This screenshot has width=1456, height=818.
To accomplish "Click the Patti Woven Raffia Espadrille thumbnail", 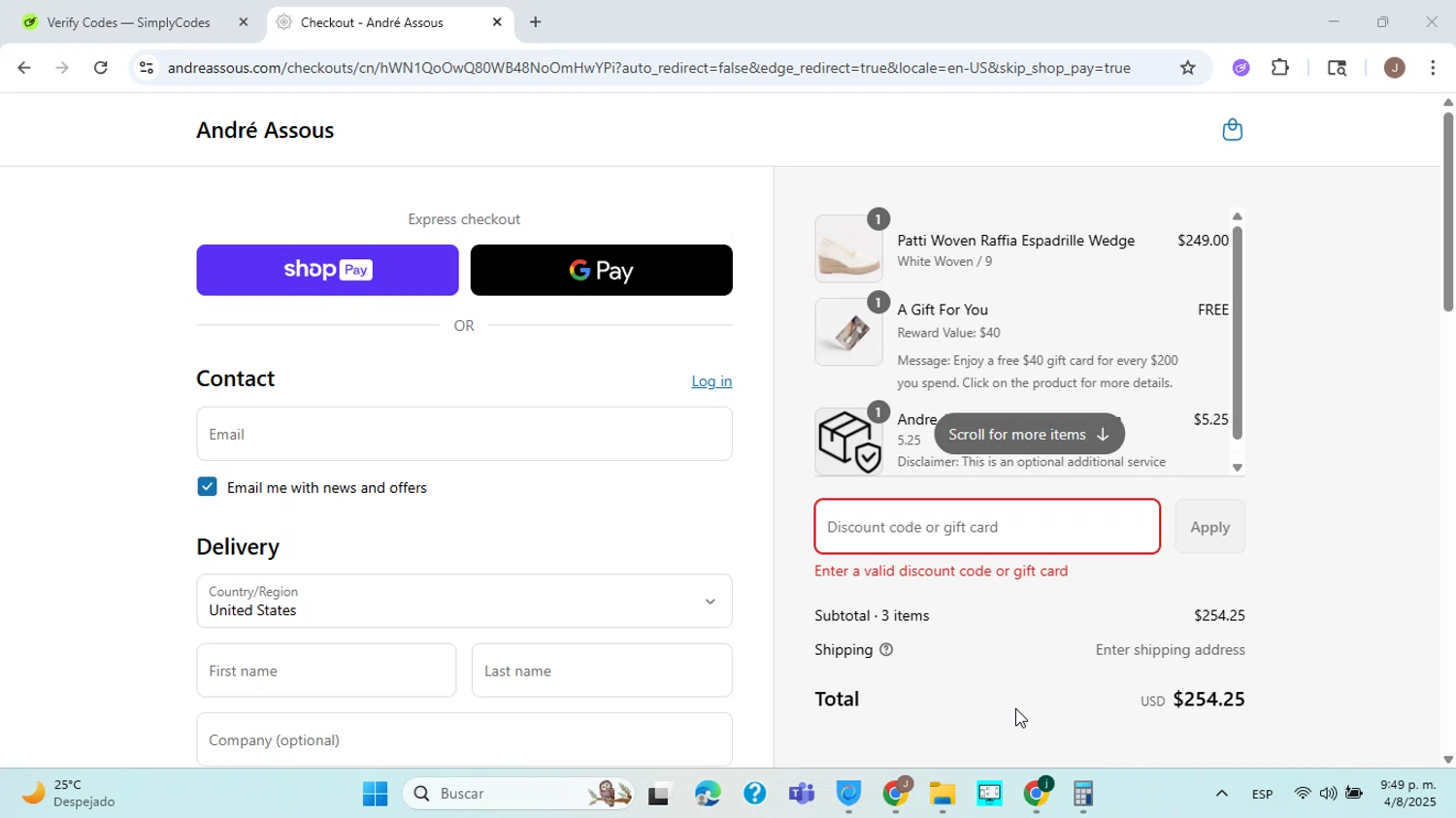I will coord(848,248).
